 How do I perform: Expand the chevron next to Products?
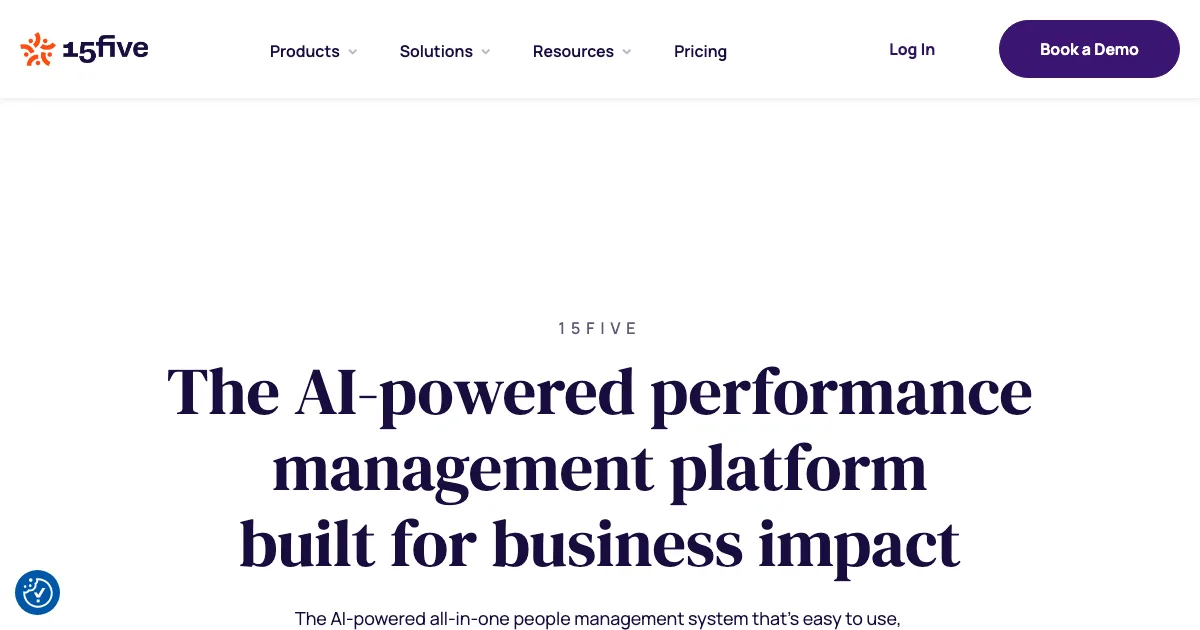[353, 52]
